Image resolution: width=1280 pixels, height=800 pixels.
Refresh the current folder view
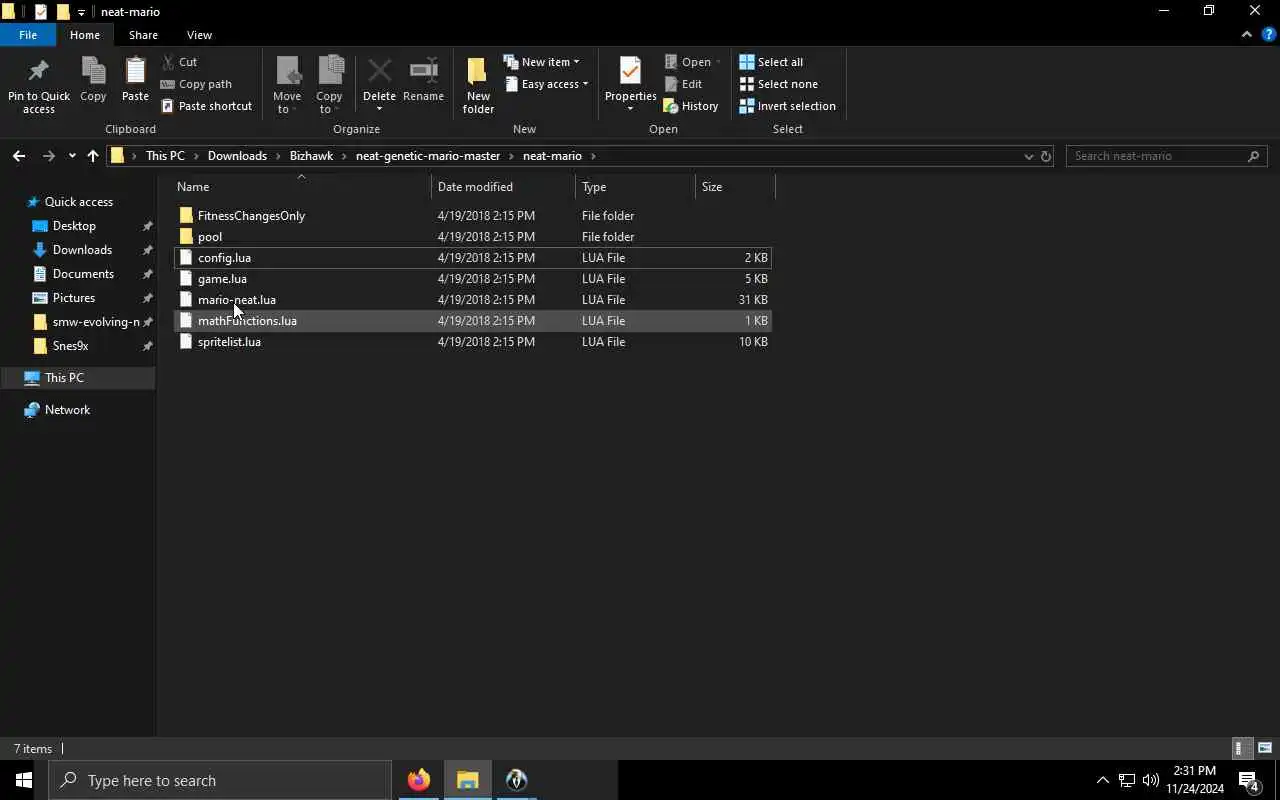(x=1046, y=156)
